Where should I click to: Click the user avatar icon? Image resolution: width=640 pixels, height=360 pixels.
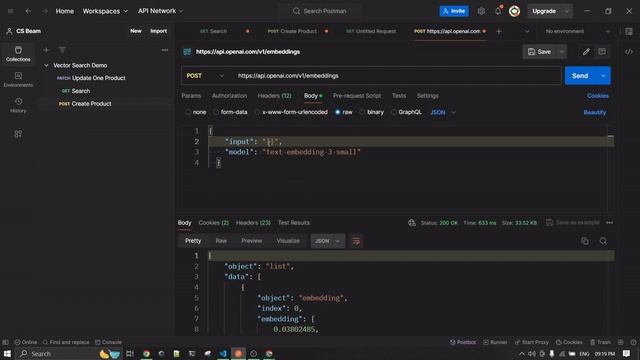(x=514, y=11)
